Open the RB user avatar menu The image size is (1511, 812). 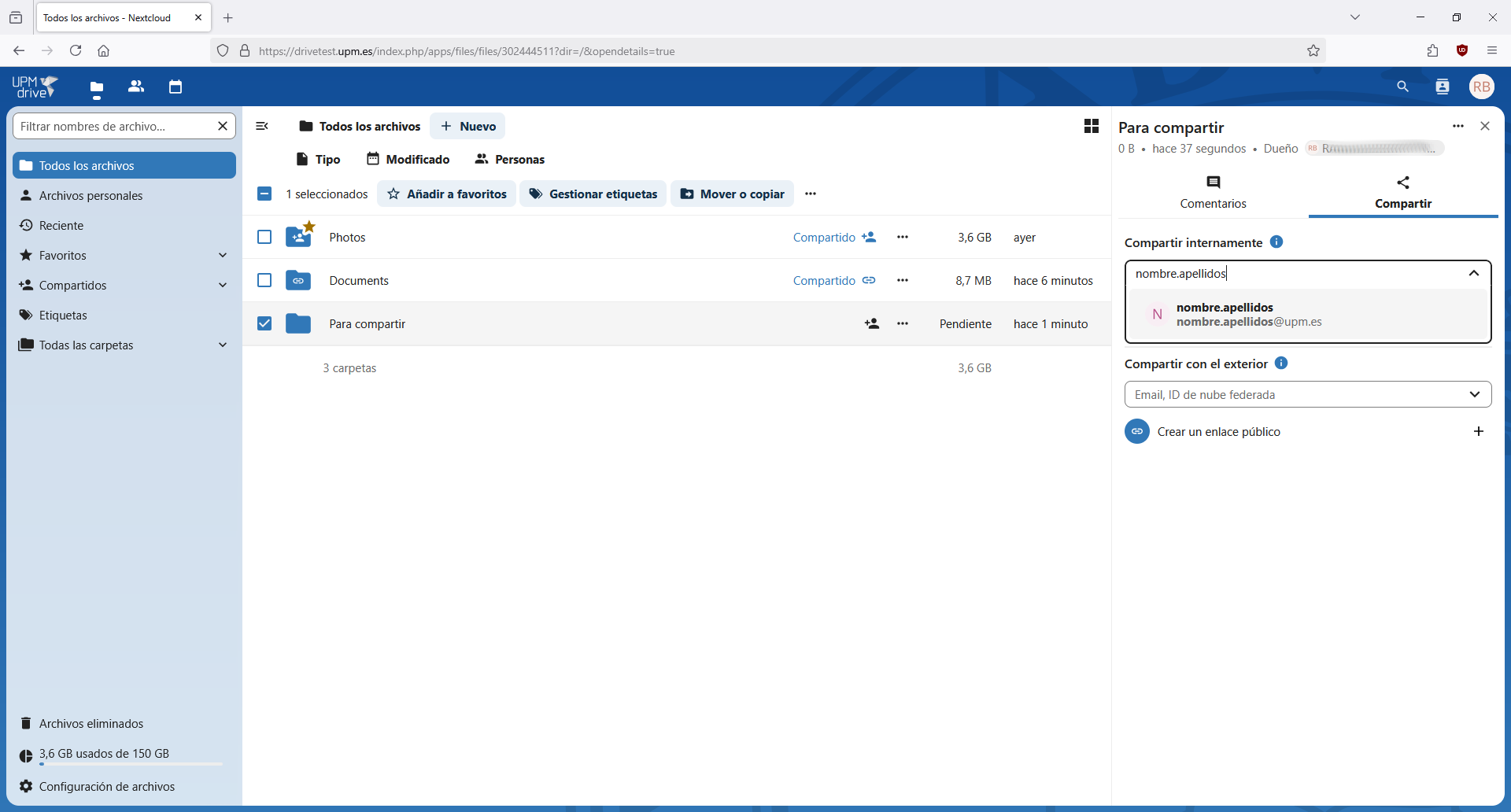1482,87
